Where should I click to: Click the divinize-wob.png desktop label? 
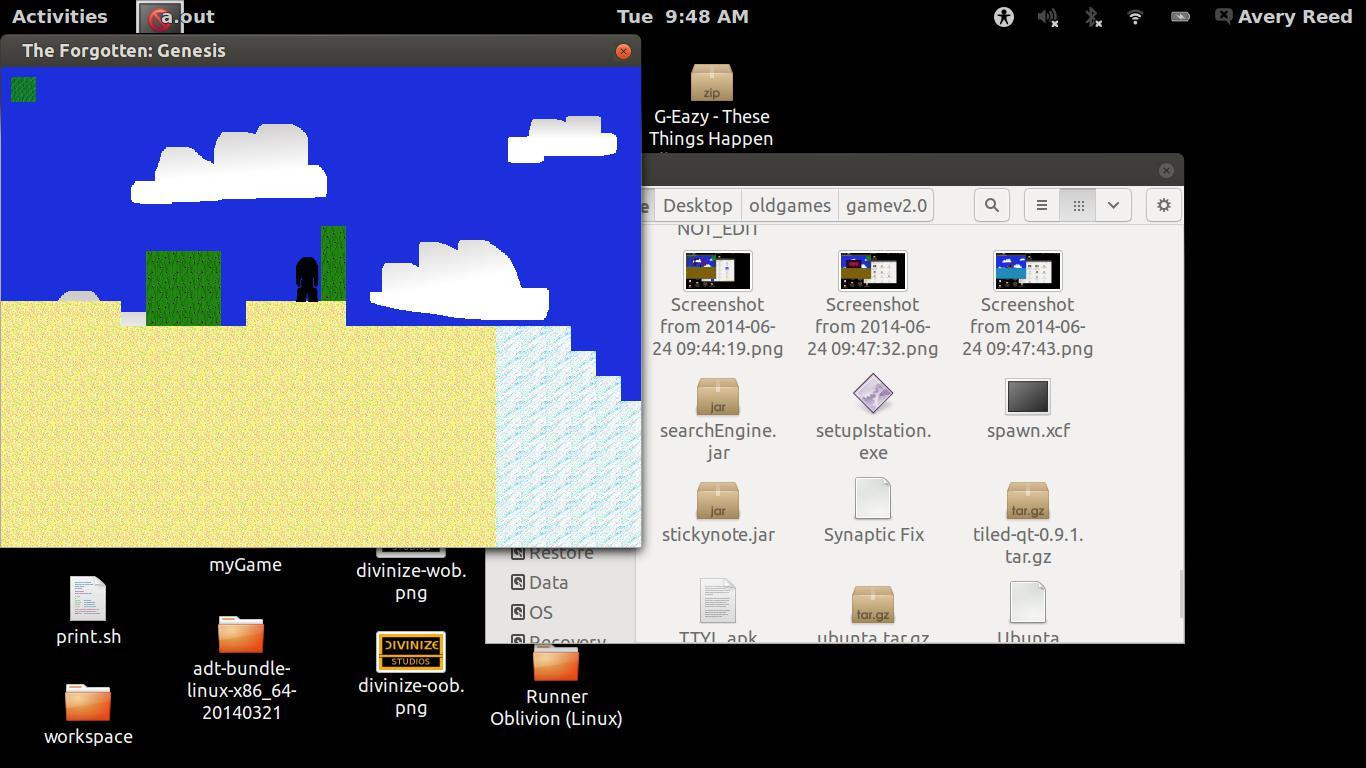pyautogui.click(x=411, y=581)
